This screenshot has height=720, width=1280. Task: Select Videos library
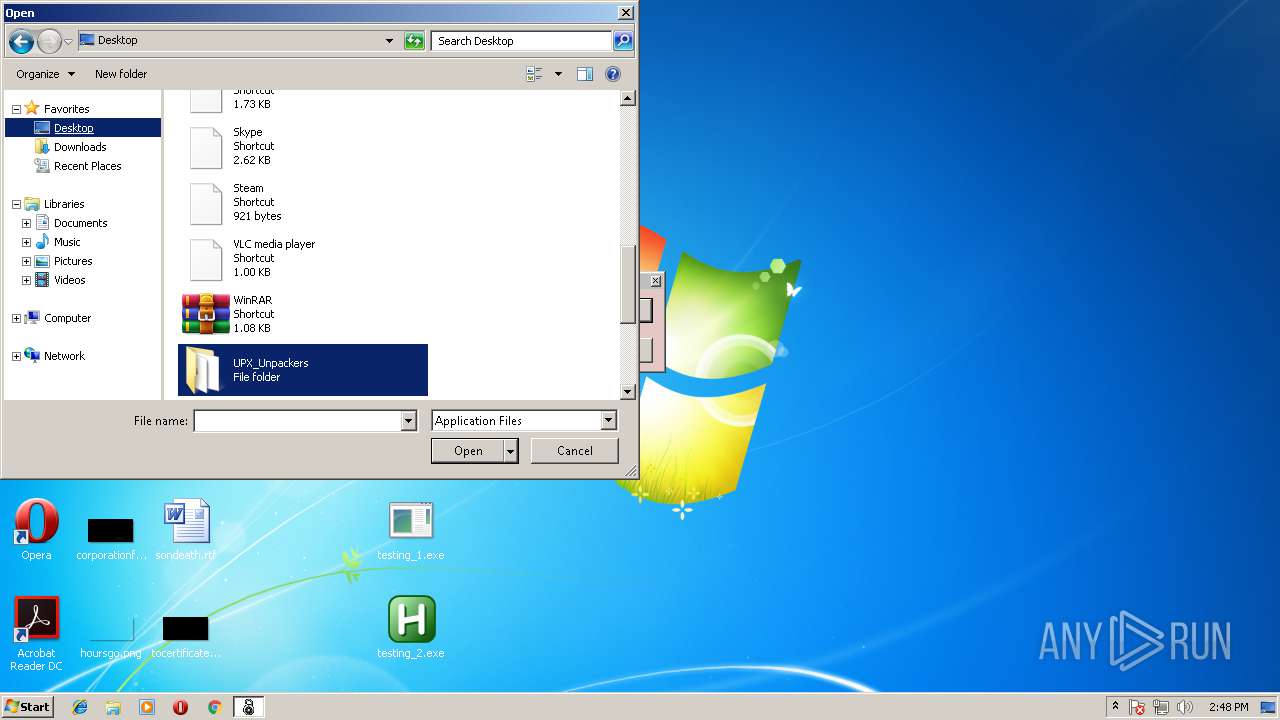pos(69,280)
